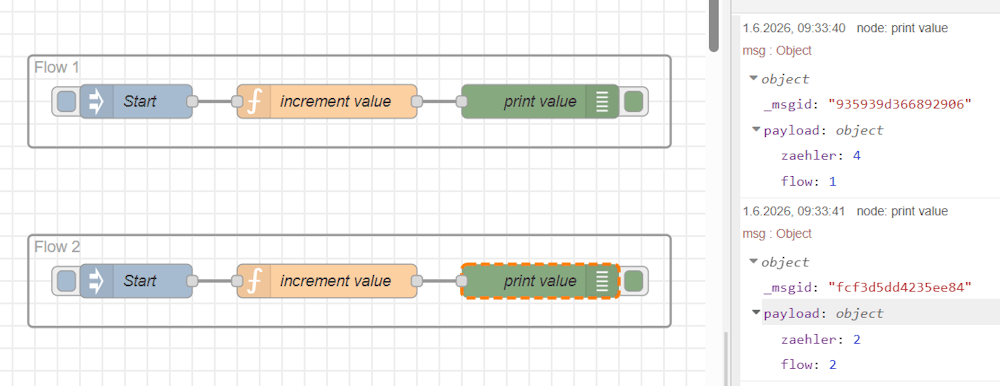Click the output port of Flow 2 increment value
The height and width of the screenshot is (386, 1000).
coord(417,281)
